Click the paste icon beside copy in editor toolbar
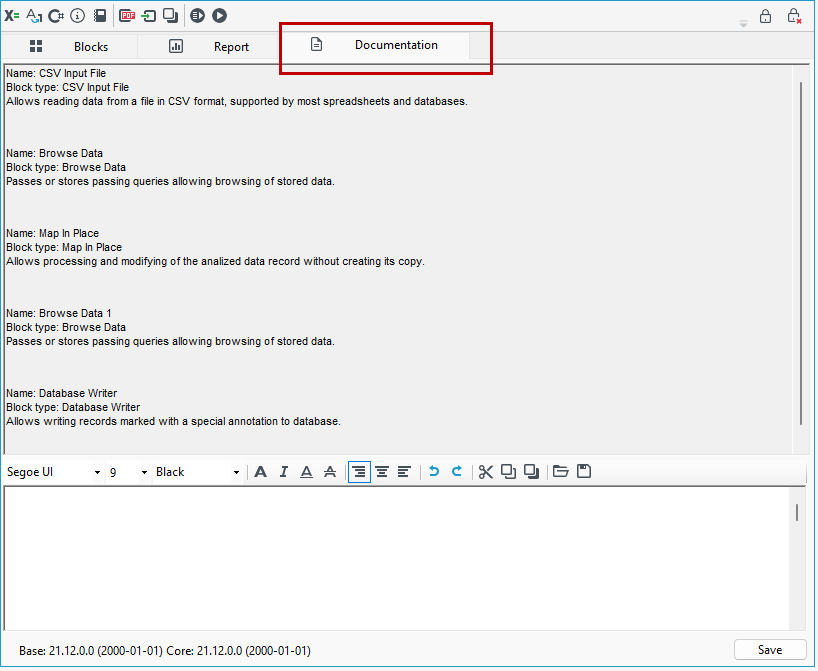The image size is (818, 671). [531, 472]
